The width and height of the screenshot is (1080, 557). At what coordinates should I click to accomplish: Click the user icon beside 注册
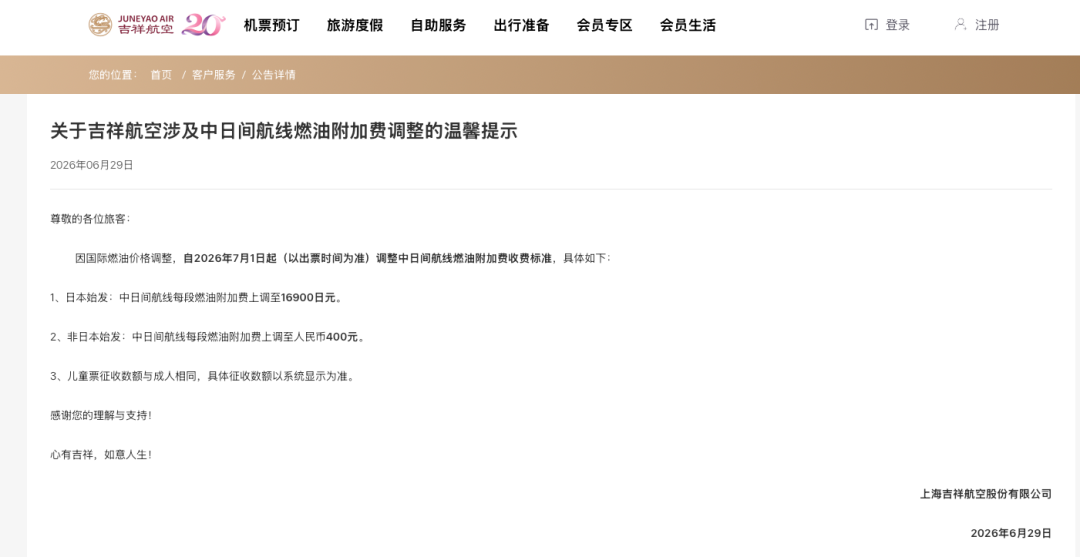pos(960,25)
